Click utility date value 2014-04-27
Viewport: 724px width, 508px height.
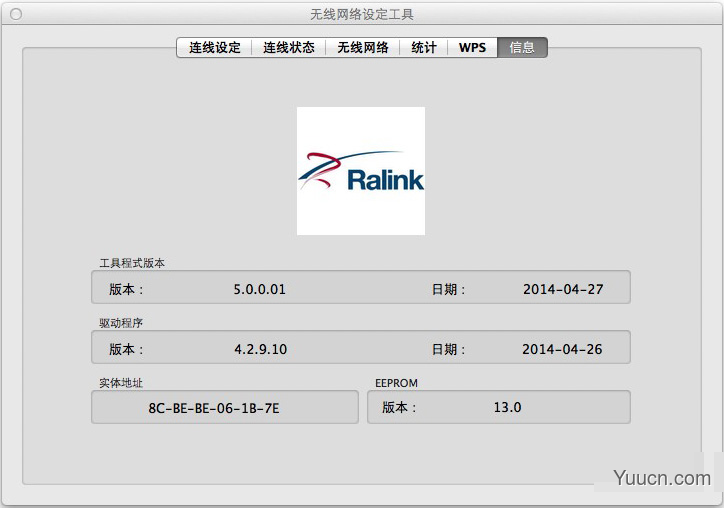tap(563, 290)
